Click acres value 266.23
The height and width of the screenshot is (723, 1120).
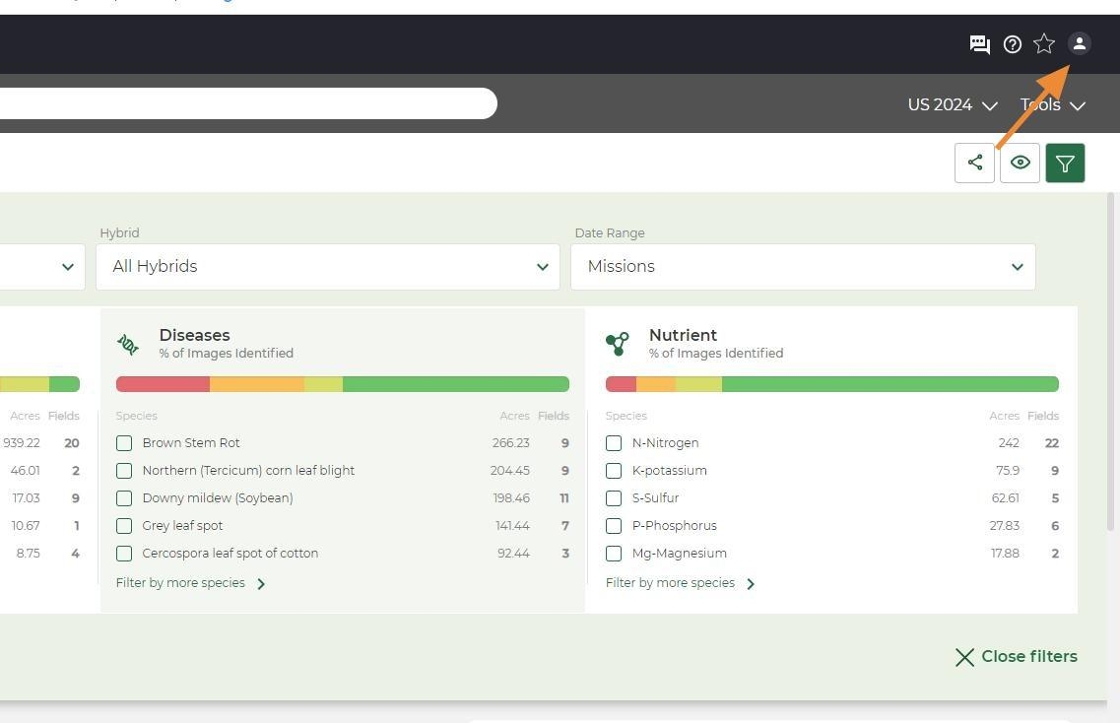tap(511, 443)
